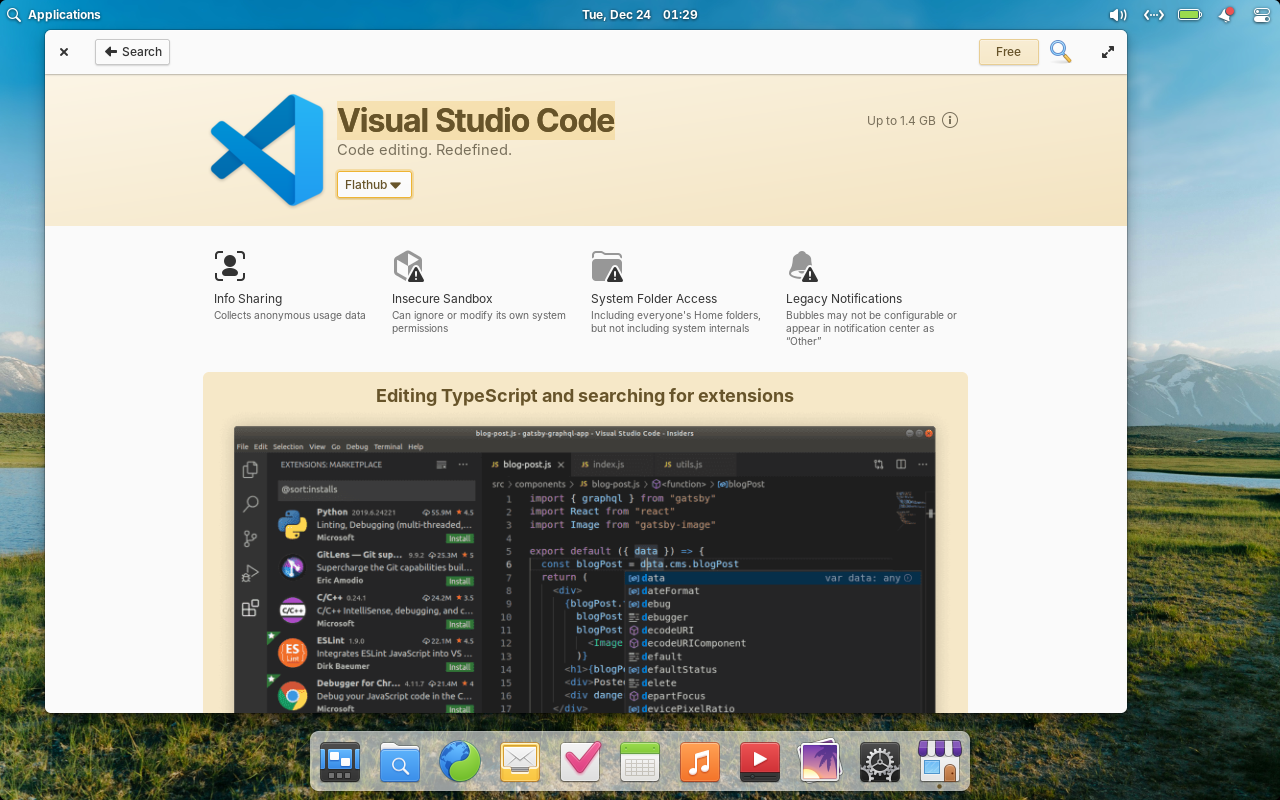Viewport: 1280px width, 800px height.
Task: Open the Multitasking View dock icon
Action: (x=340, y=762)
